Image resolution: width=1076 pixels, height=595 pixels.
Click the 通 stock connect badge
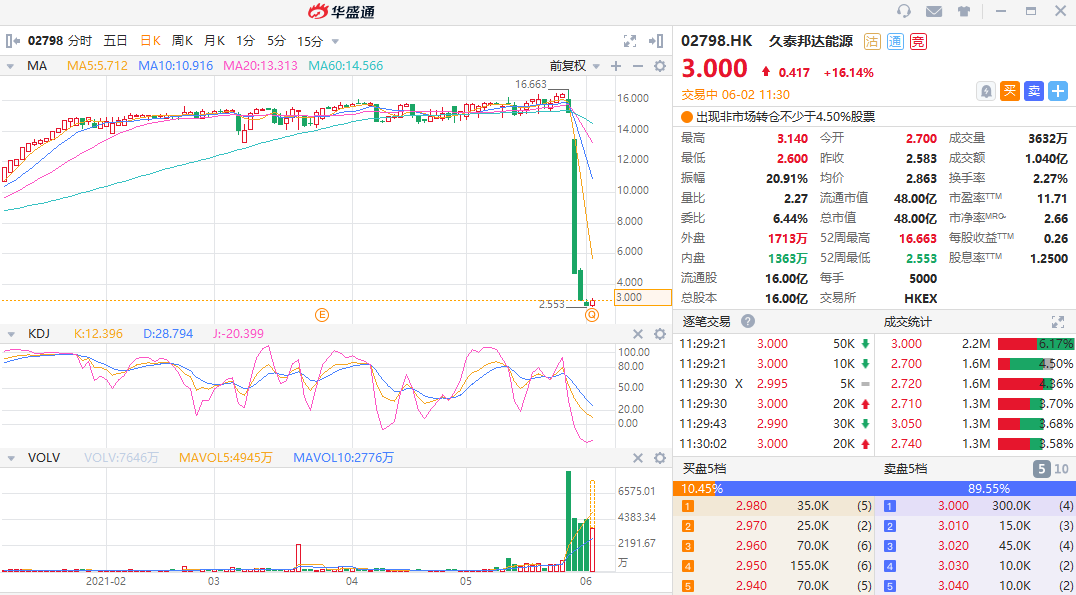coord(895,41)
